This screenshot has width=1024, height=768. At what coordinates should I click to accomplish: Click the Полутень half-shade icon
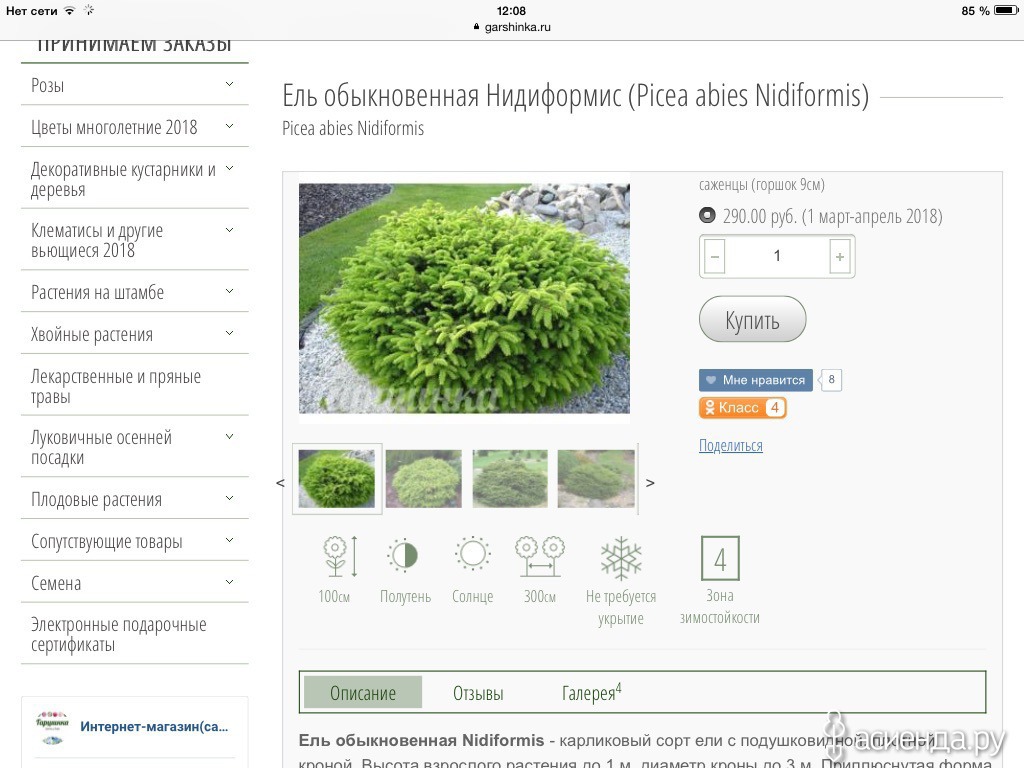pos(404,556)
